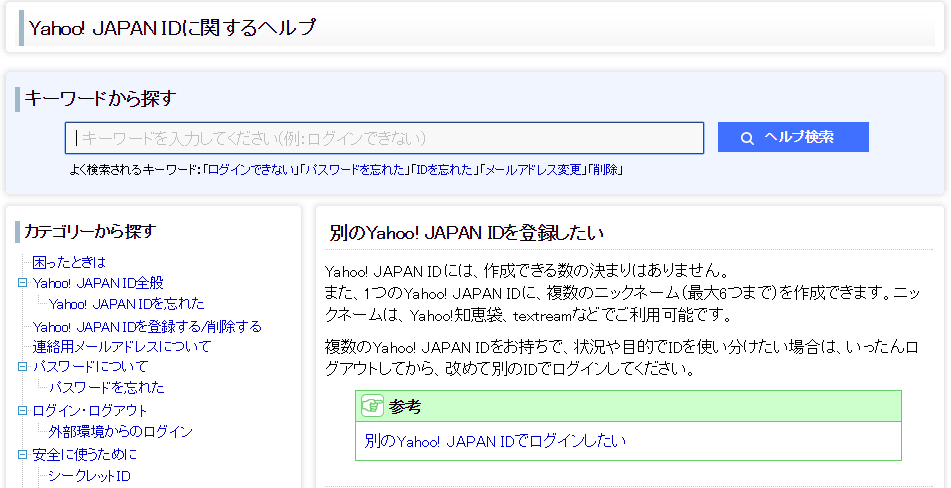Click the キーワードから探す heading
Image resolution: width=951 pixels, height=488 pixels.
[100, 98]
